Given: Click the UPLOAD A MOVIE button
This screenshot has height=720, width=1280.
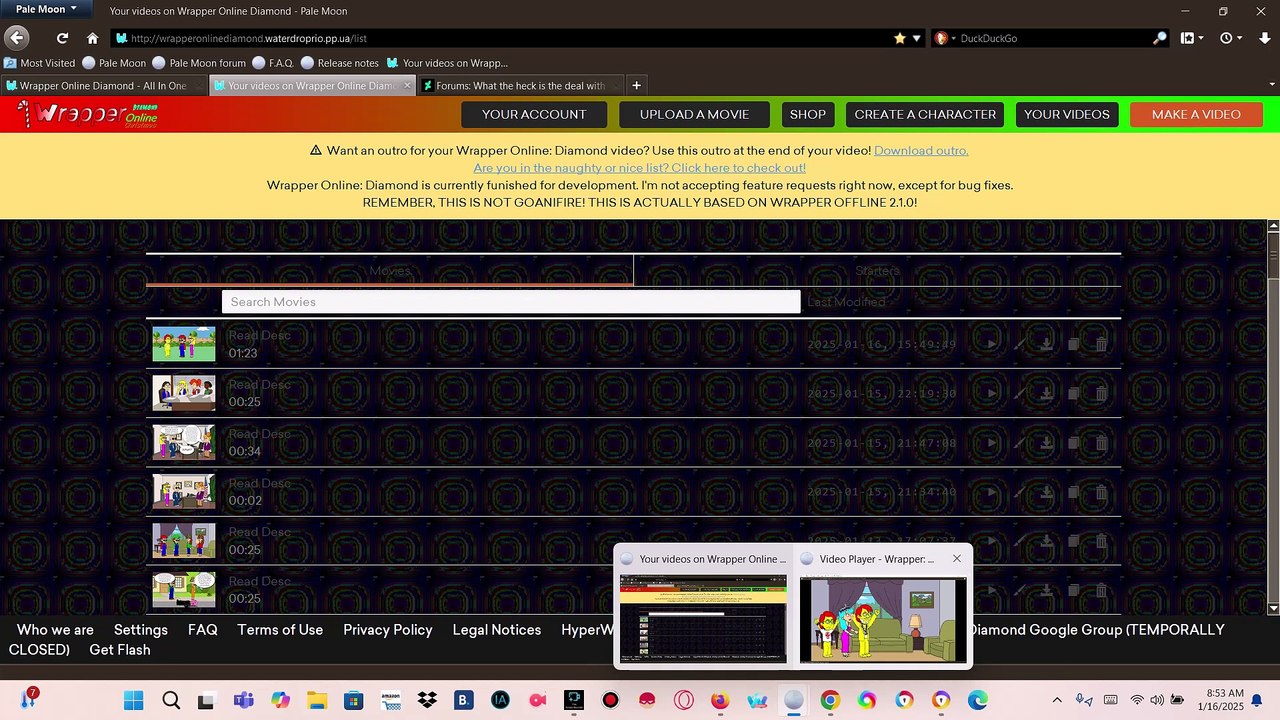Looking at the screenshot, I should 694,114.
